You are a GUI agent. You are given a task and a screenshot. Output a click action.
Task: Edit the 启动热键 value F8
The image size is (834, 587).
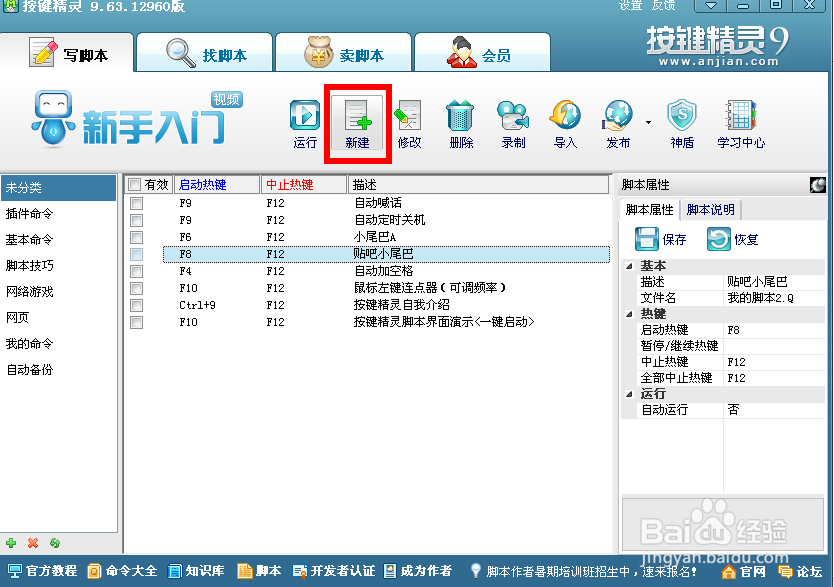774,330
